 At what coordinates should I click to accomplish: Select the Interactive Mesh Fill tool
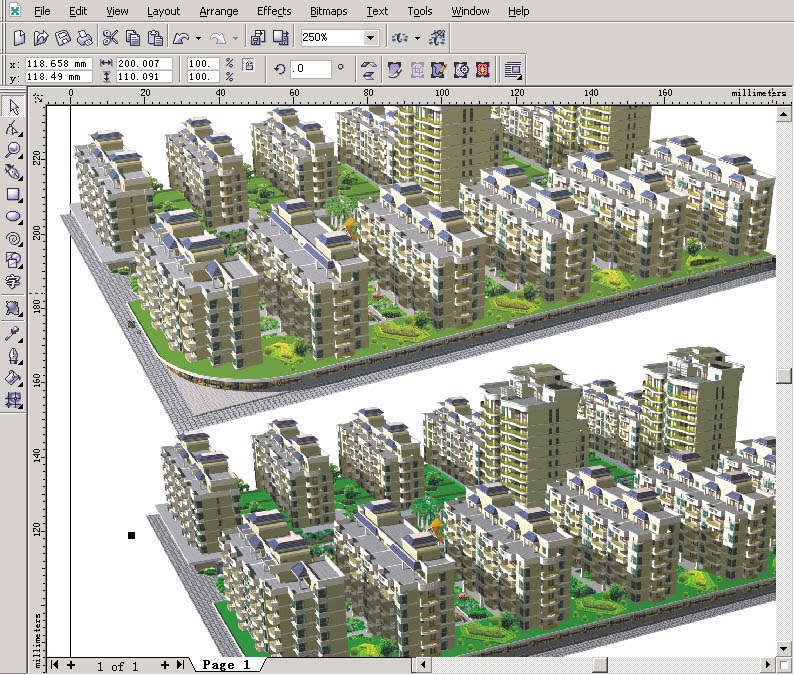click(x=14, y=401)
